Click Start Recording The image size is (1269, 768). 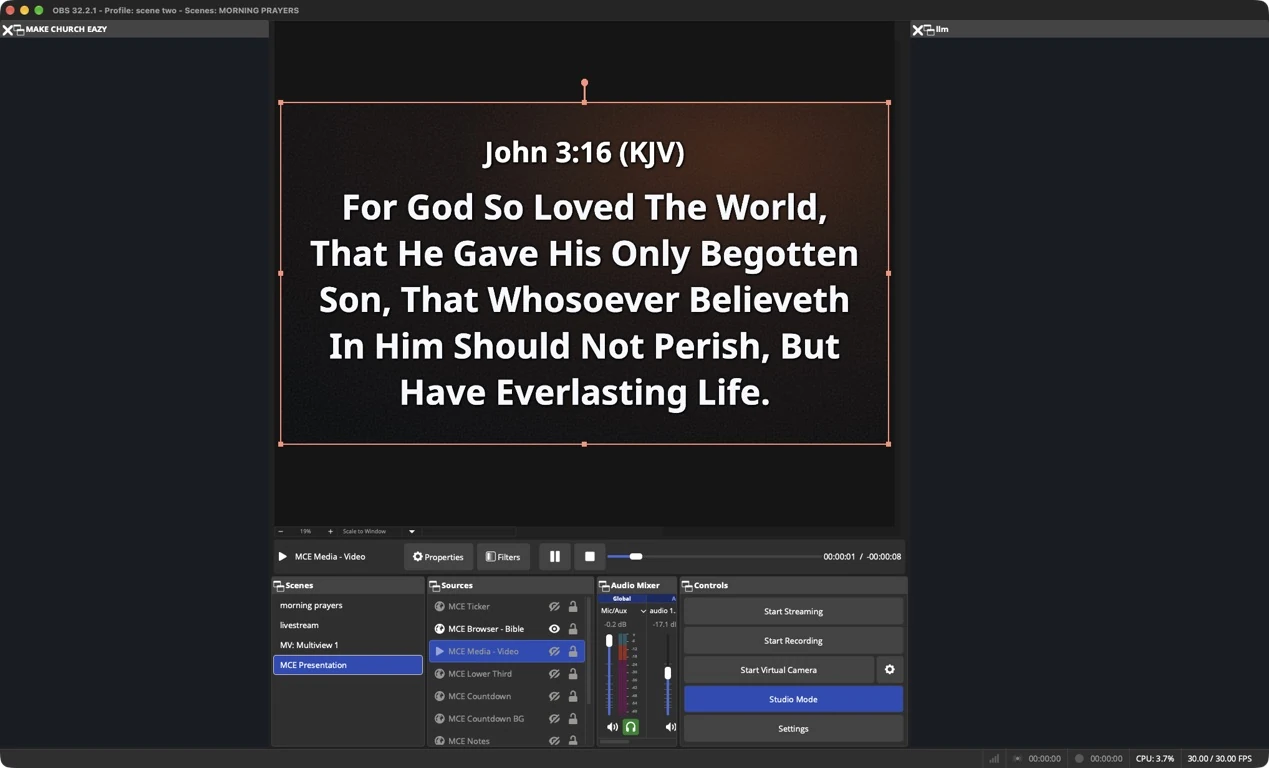tap(794, 641)
